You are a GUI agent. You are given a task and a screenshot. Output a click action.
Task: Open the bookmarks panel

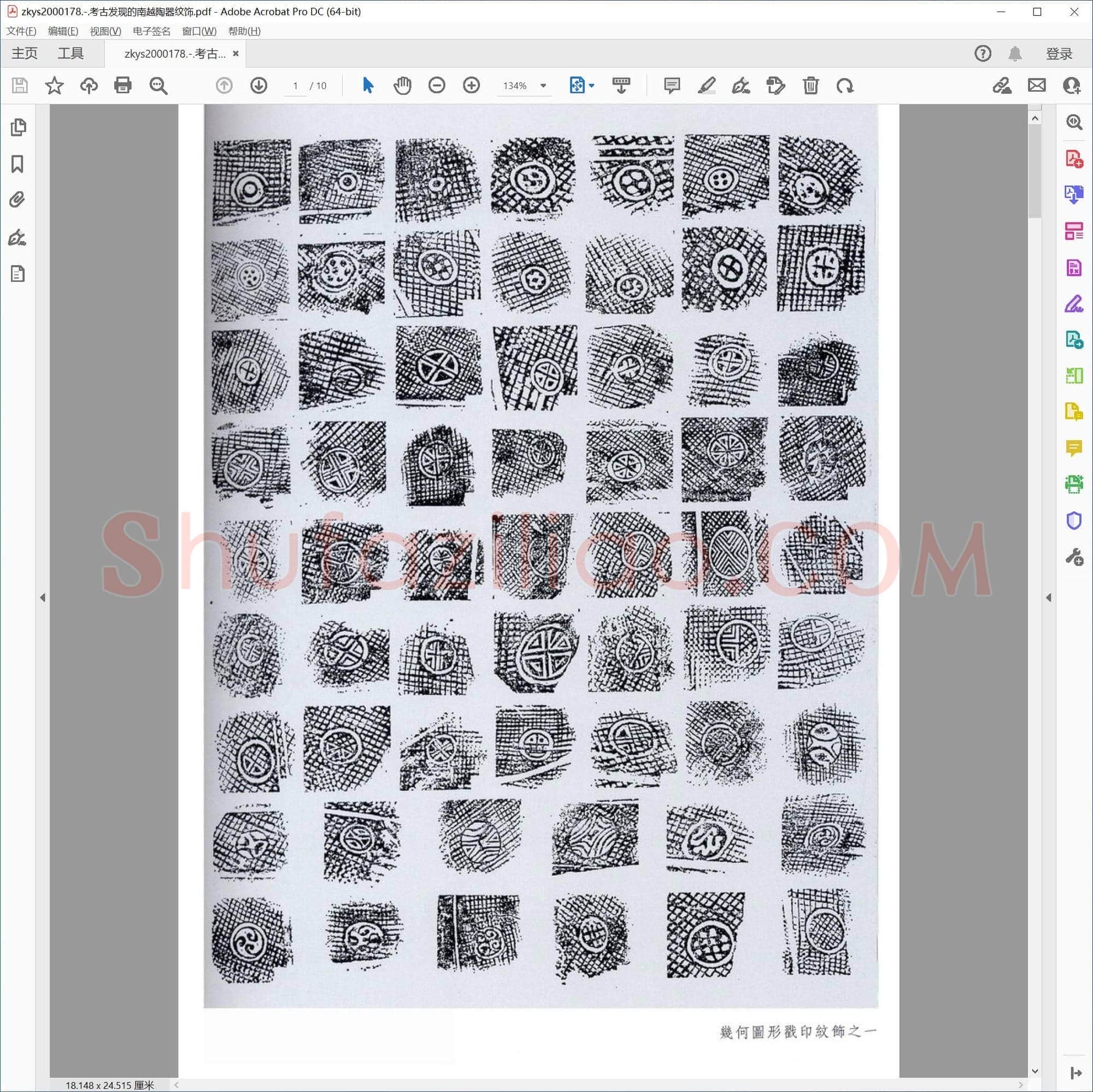(17, 164)
